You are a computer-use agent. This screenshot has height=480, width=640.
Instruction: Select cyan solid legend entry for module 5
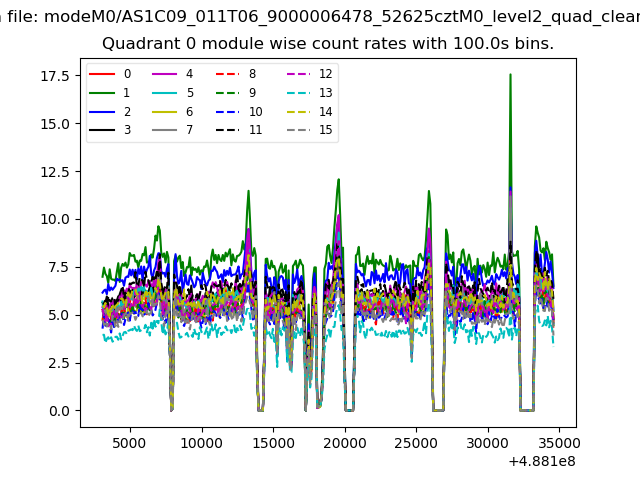(x=165, y=93)
